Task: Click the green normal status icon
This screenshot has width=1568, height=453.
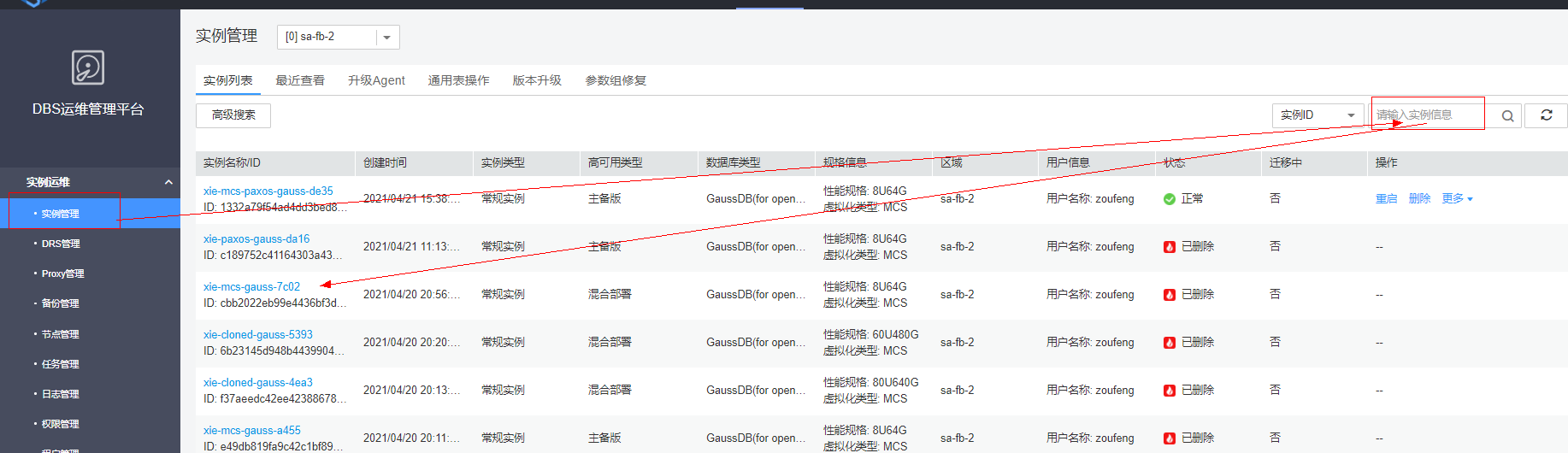Action: tap(1170, 199)
